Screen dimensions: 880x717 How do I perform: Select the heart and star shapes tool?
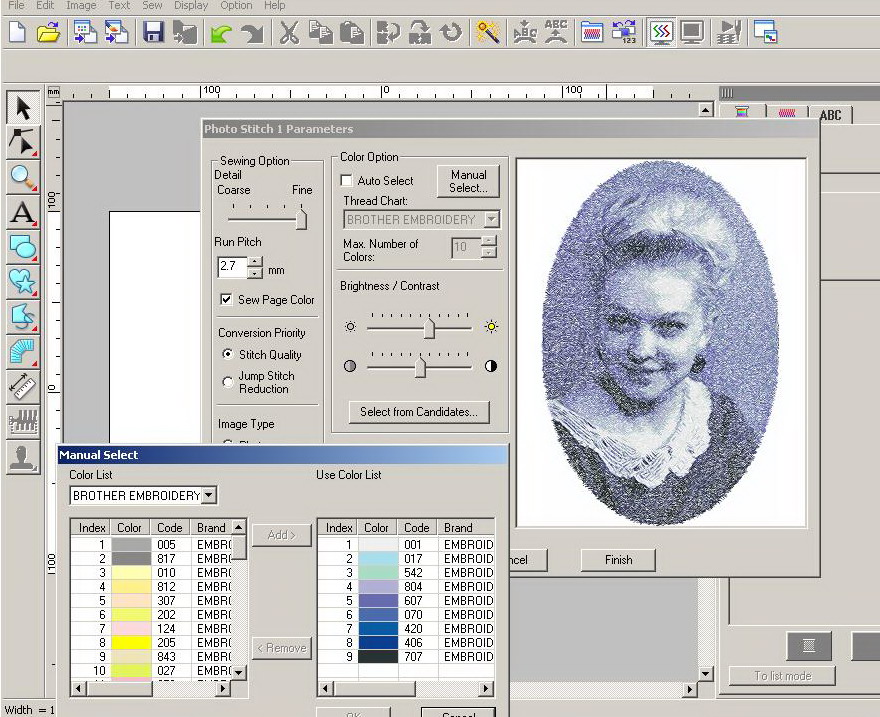pos(23,282)
